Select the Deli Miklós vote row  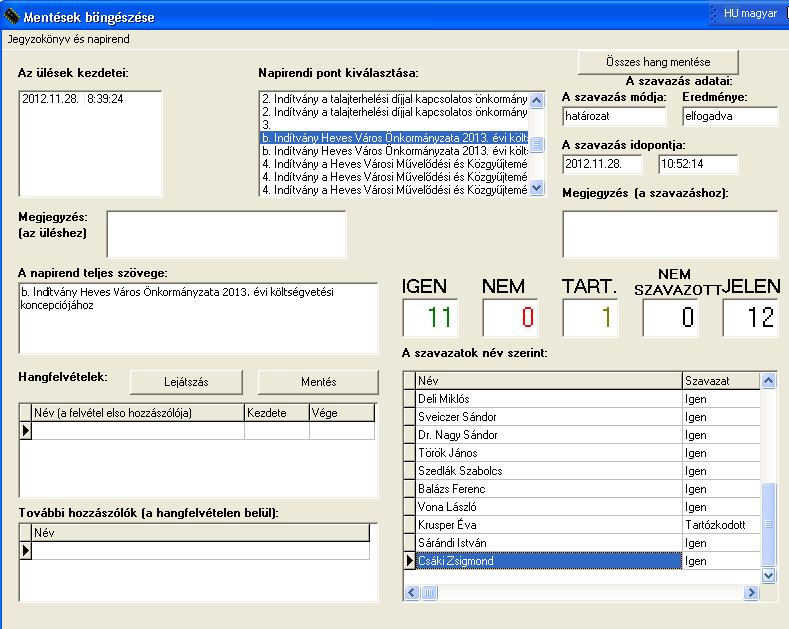(582, 399)
